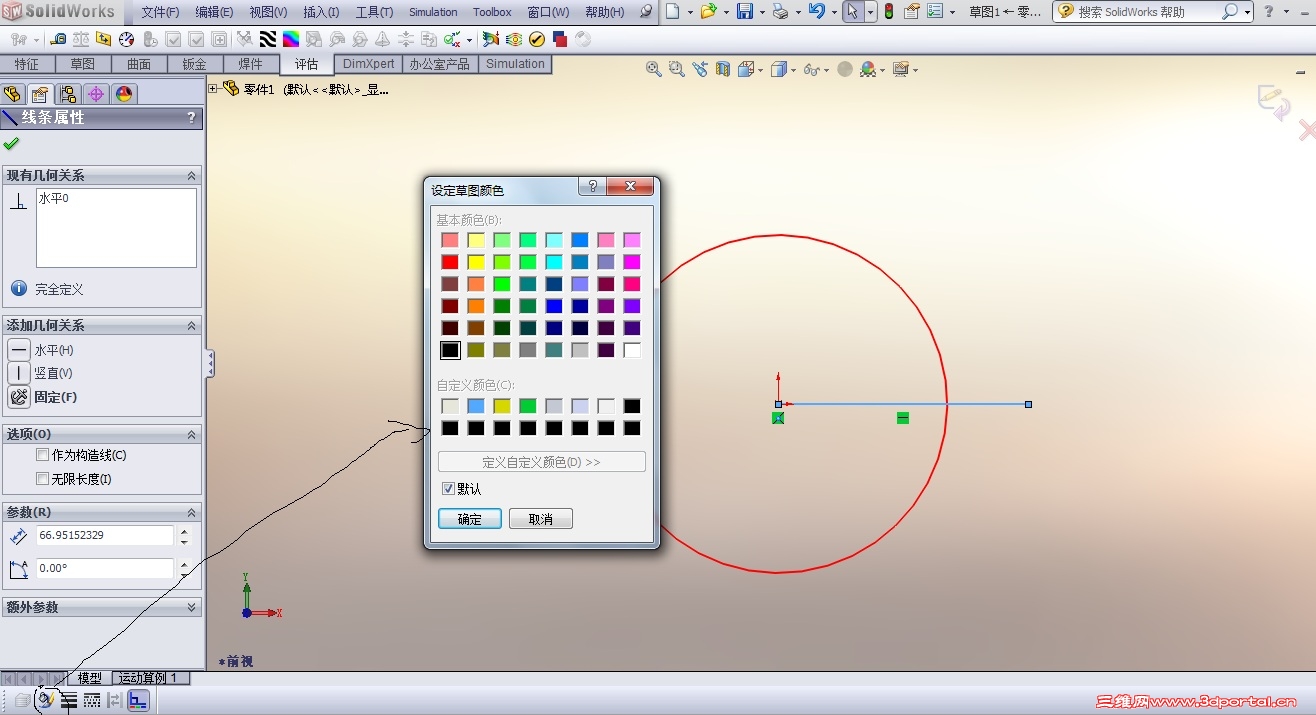Click the Compare Documents red-blue icon
1316x715 pixels.
point(560,40)
